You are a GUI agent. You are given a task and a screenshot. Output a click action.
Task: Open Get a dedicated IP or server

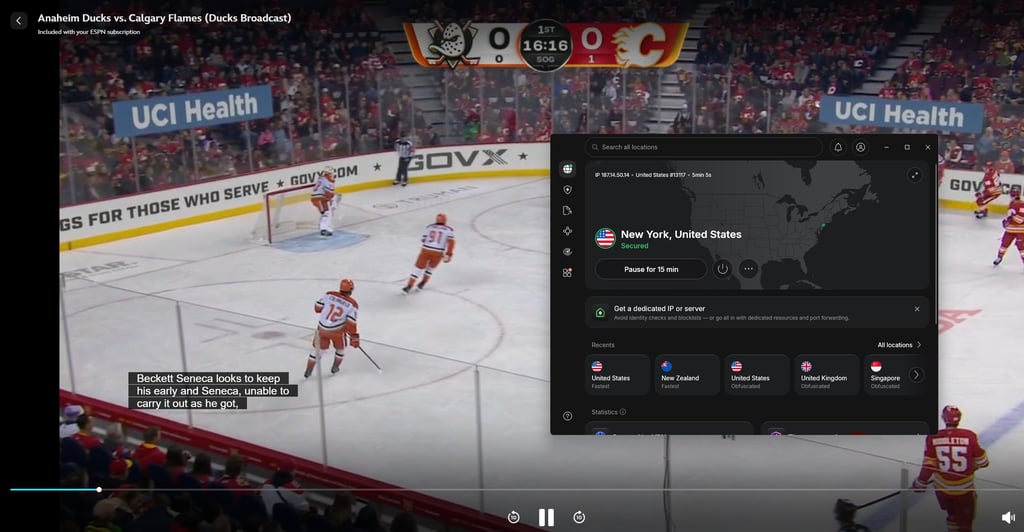point(757,313)
